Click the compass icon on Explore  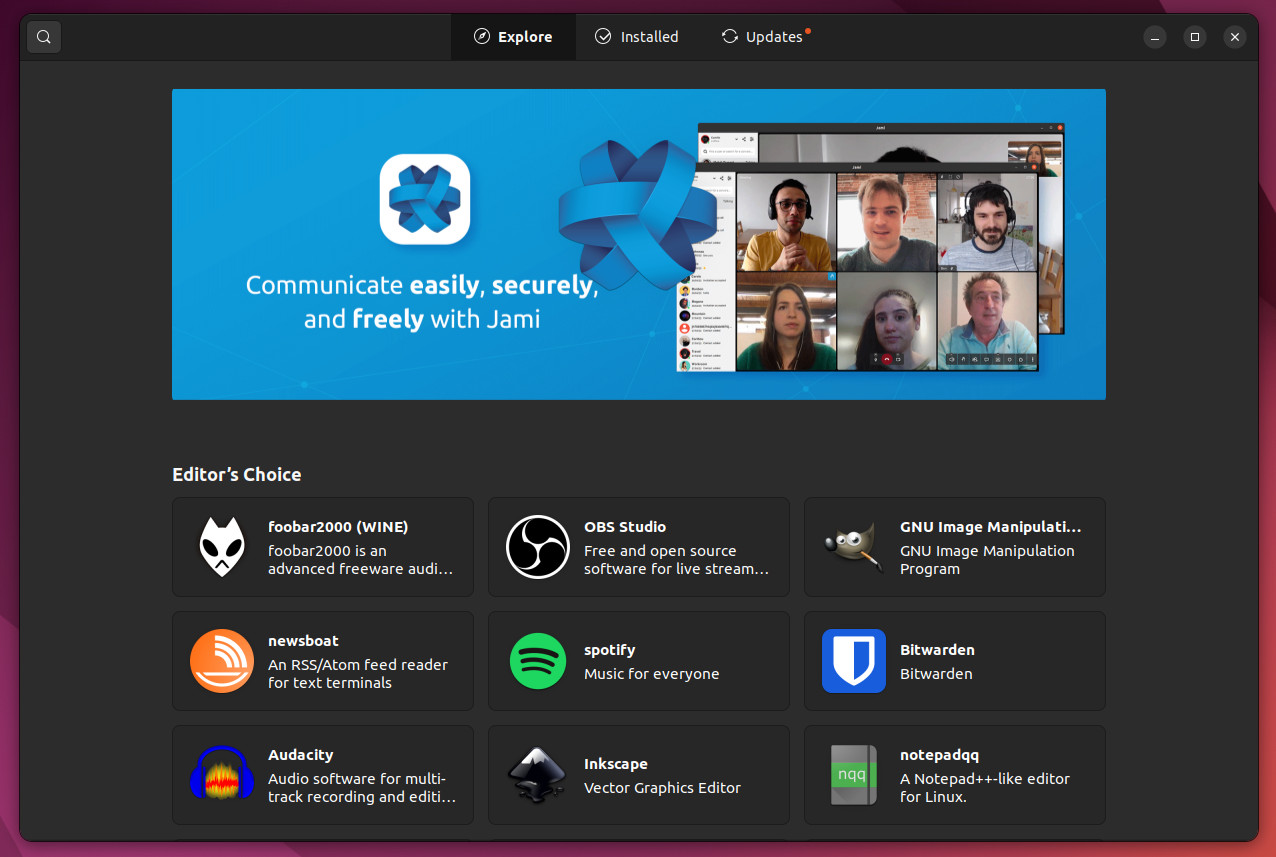[x=482, y=37]
